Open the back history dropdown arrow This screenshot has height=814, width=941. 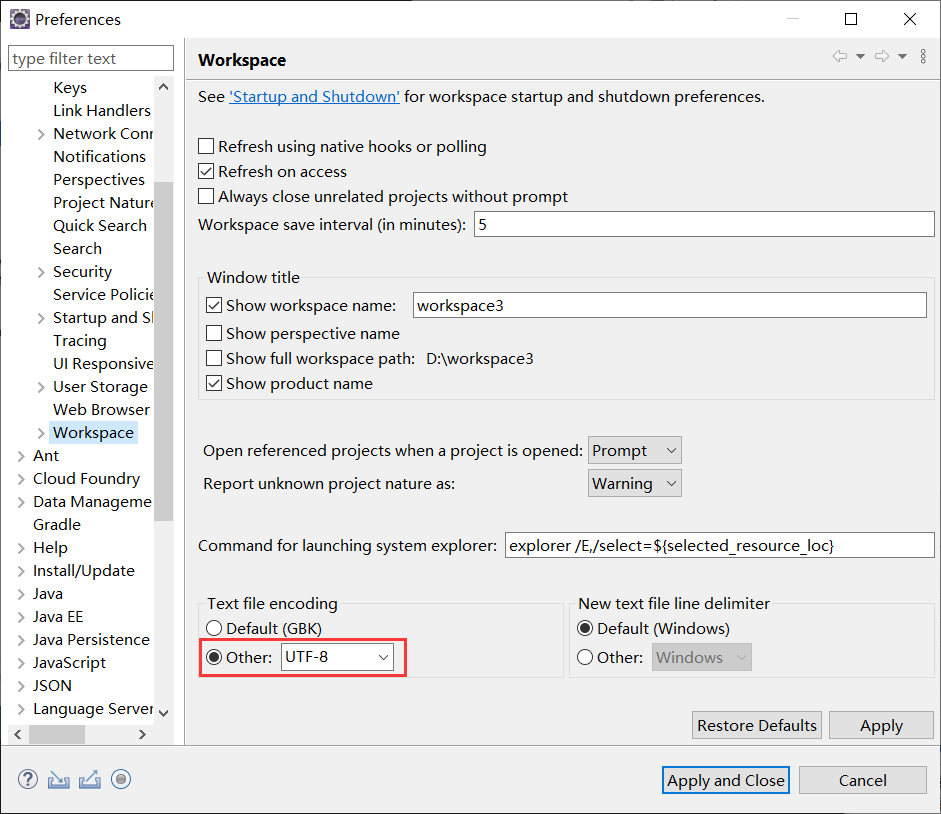pos(860,56)
